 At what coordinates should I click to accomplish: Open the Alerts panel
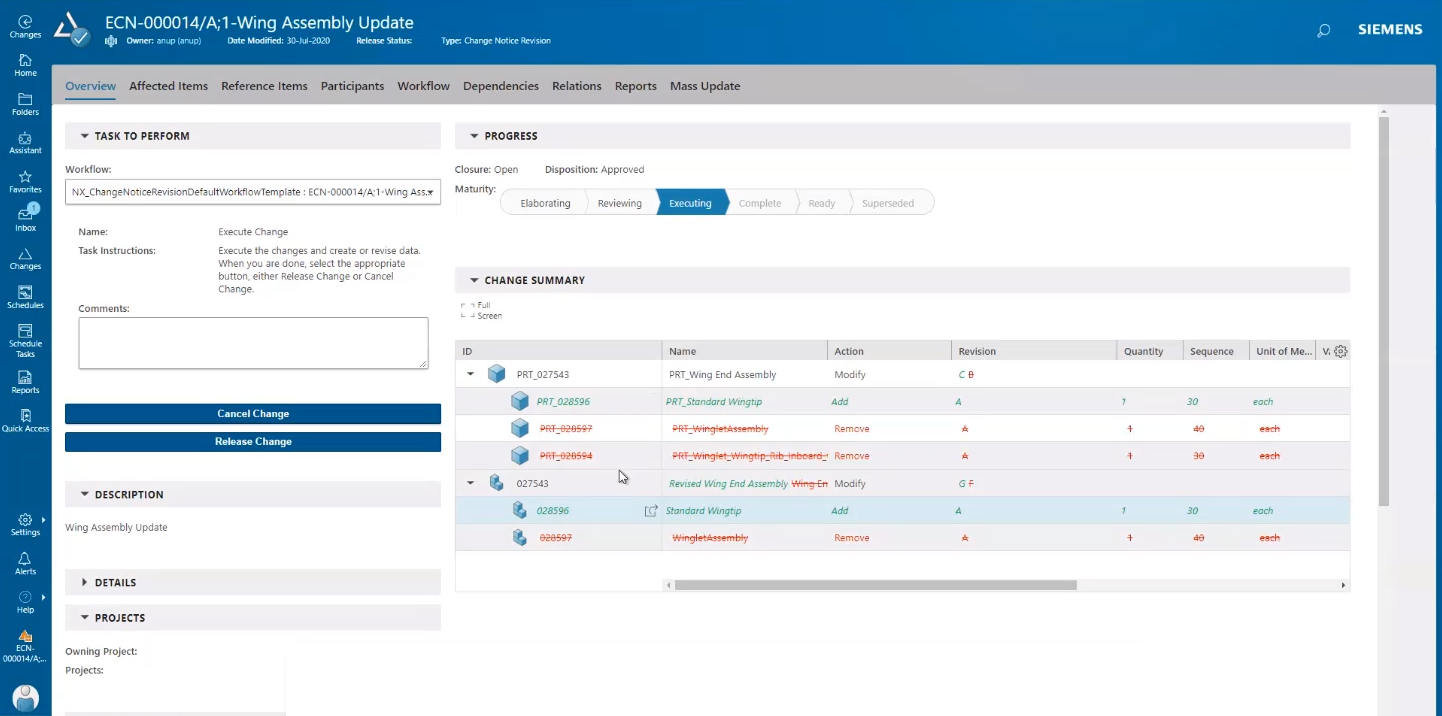25,563
